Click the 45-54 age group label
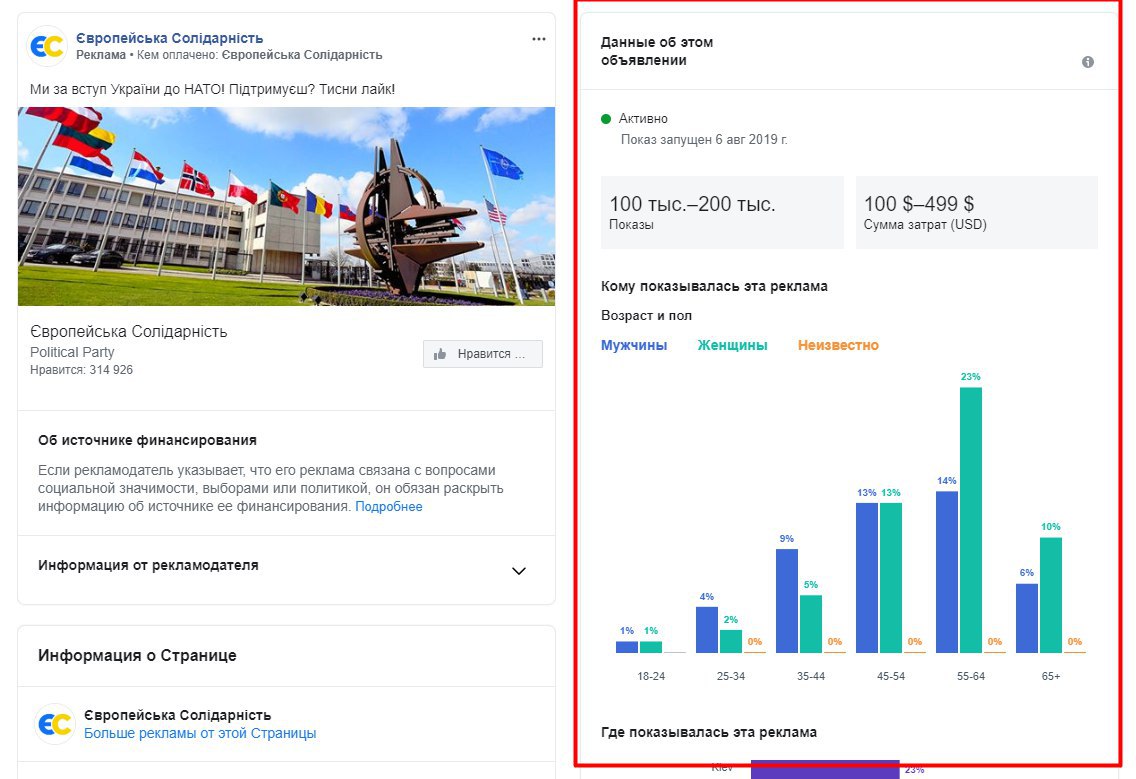 pyautogui.click(x=891, y=676)
